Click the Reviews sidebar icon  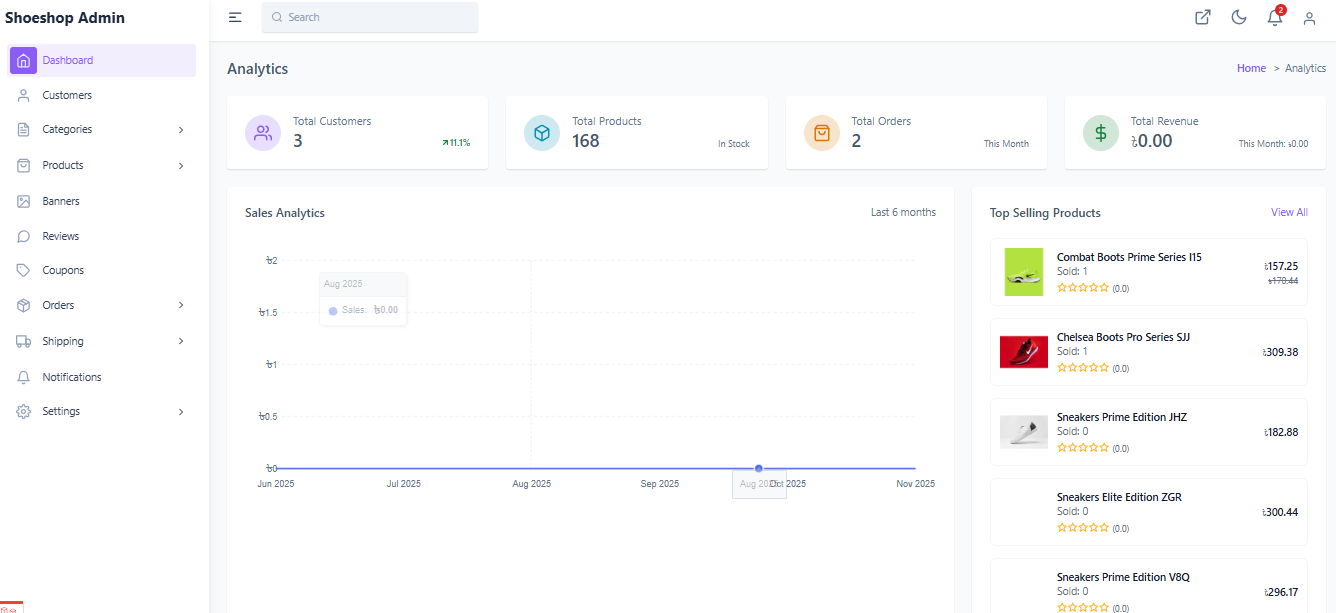tap(23, 235)
